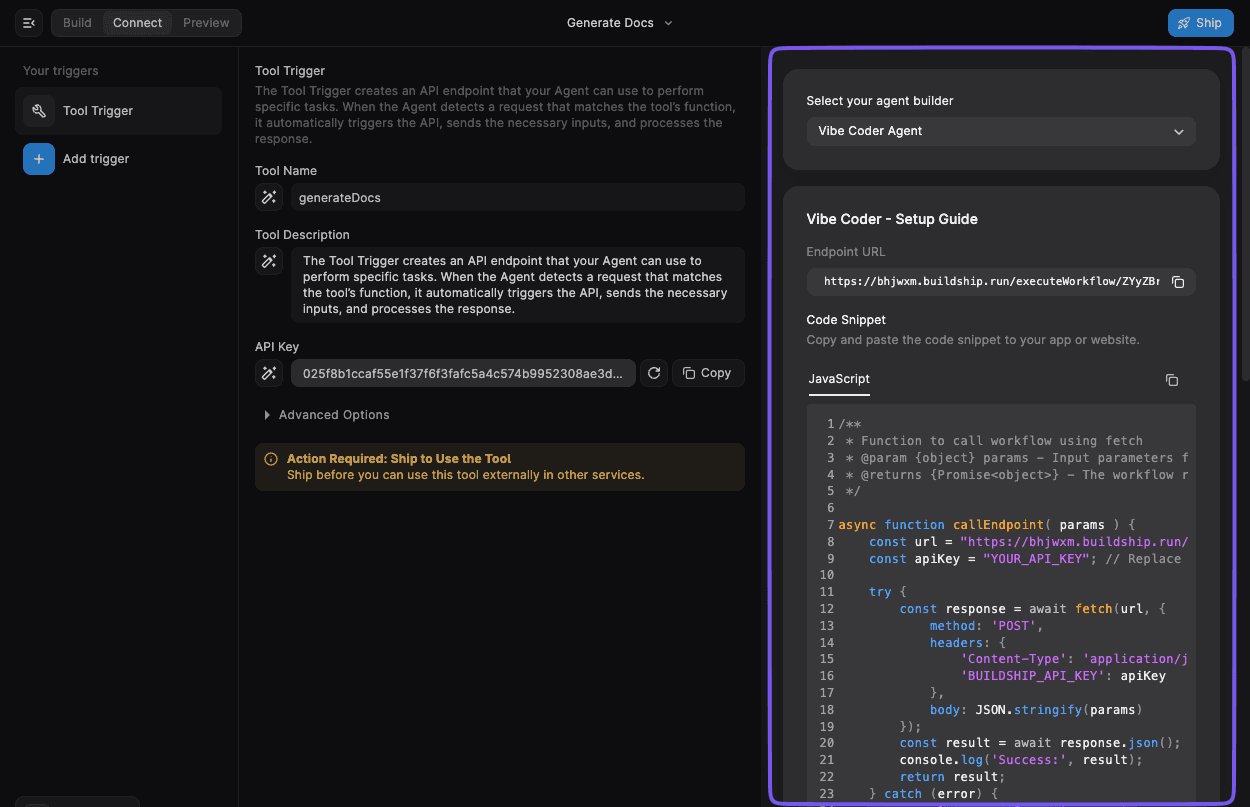Edit the Tool Description text area

[518, 285]
